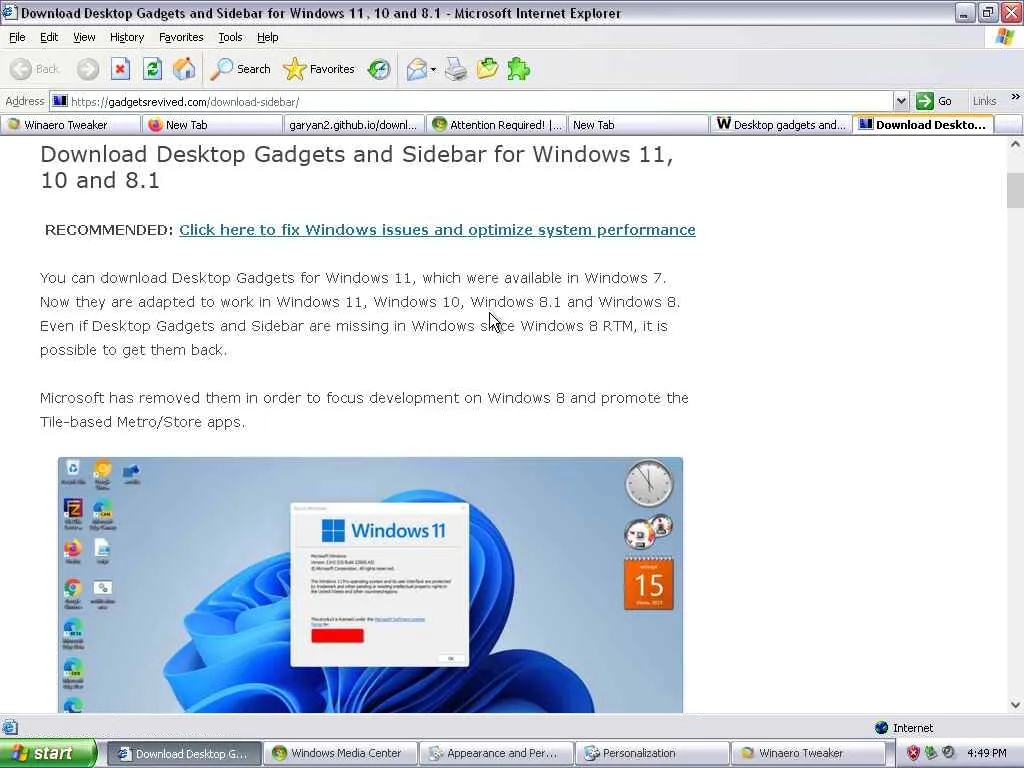Click the Back navigation button
The width and height of the screenshot is (1024, 768).
pyautogui.click(x=35, y=69)
